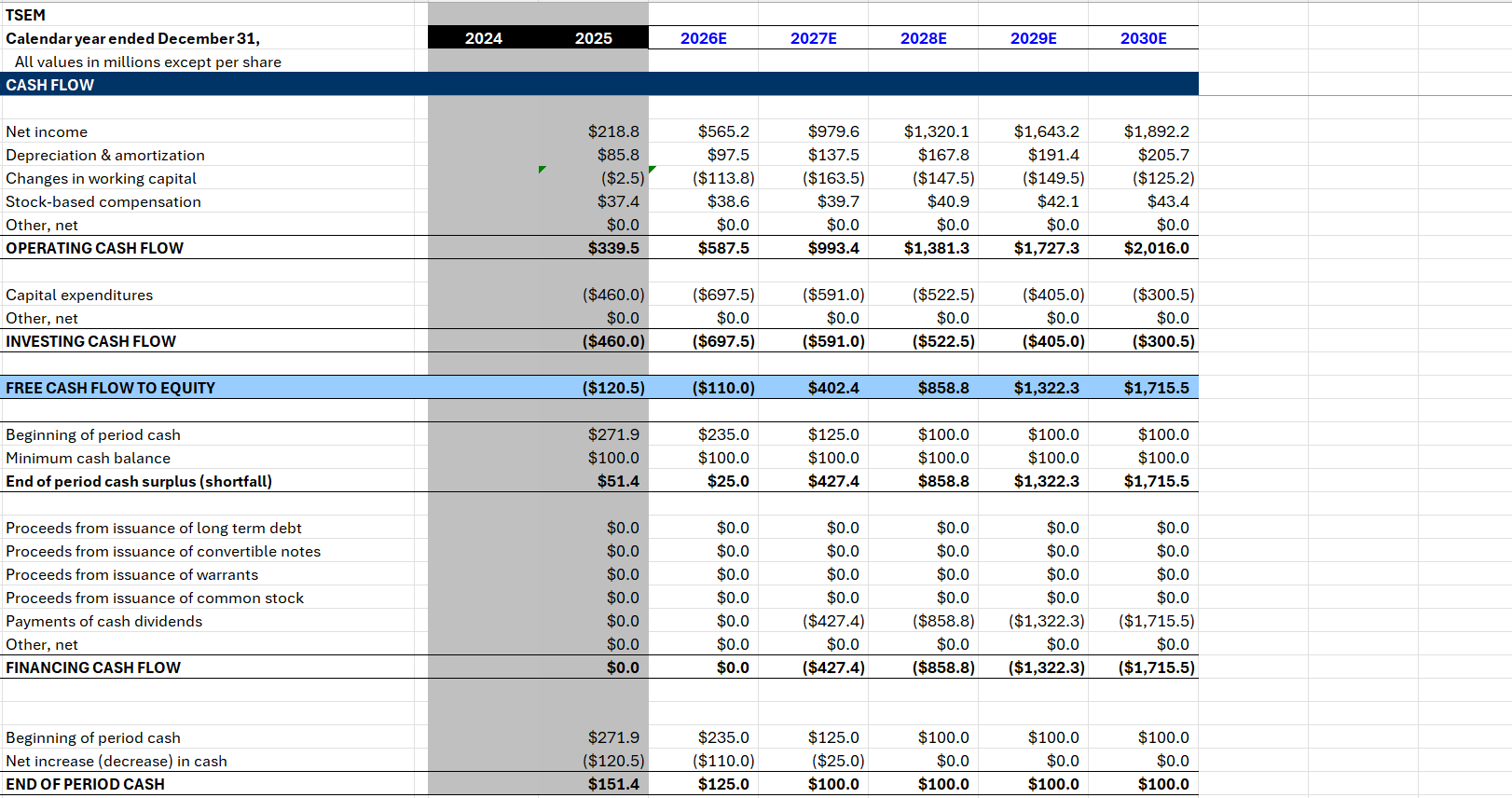Select the 2027E column header
Viewport: 1512px width, 798px height.
813,38
